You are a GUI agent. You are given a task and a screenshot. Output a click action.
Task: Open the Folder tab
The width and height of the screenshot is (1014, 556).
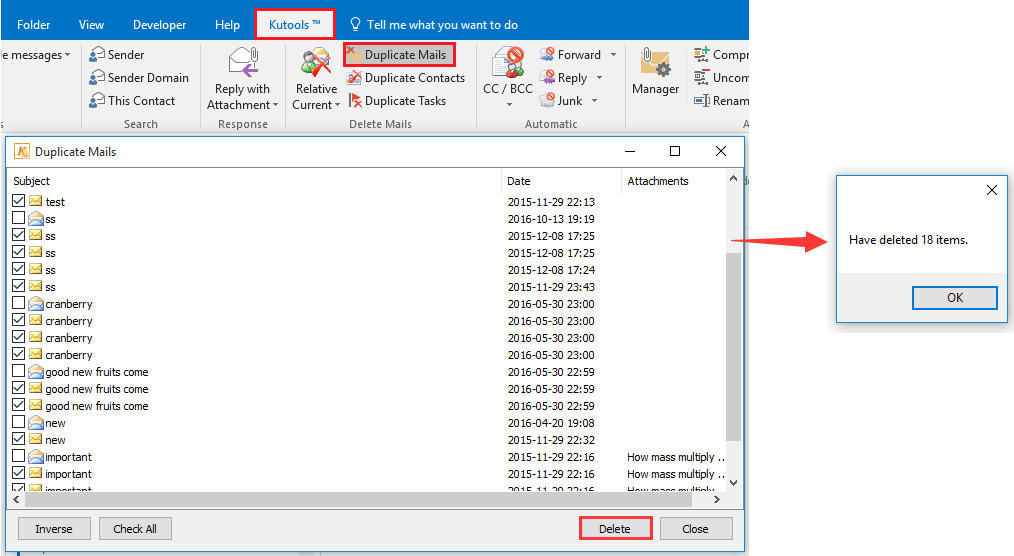click(34, 25)
